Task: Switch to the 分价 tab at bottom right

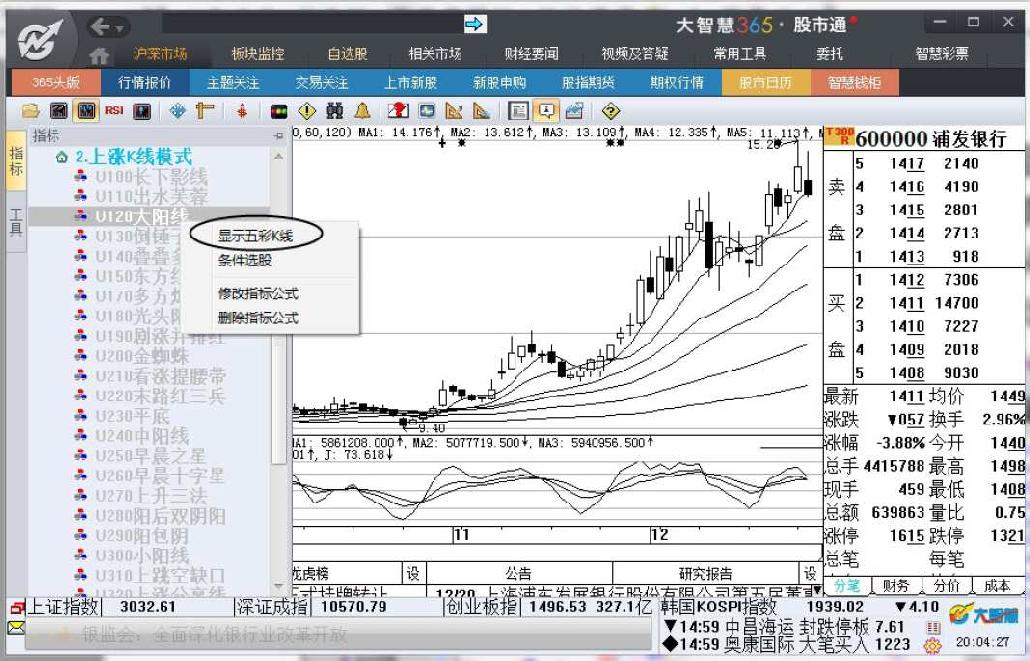Action: coord(946,585)
